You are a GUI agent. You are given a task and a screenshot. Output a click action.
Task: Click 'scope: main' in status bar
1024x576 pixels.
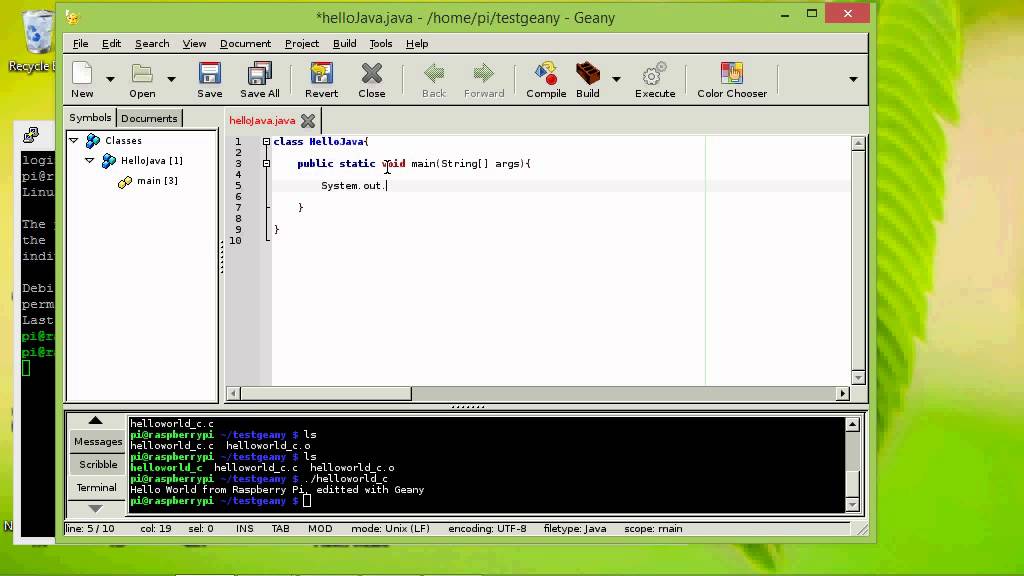(x=653, y=529)
